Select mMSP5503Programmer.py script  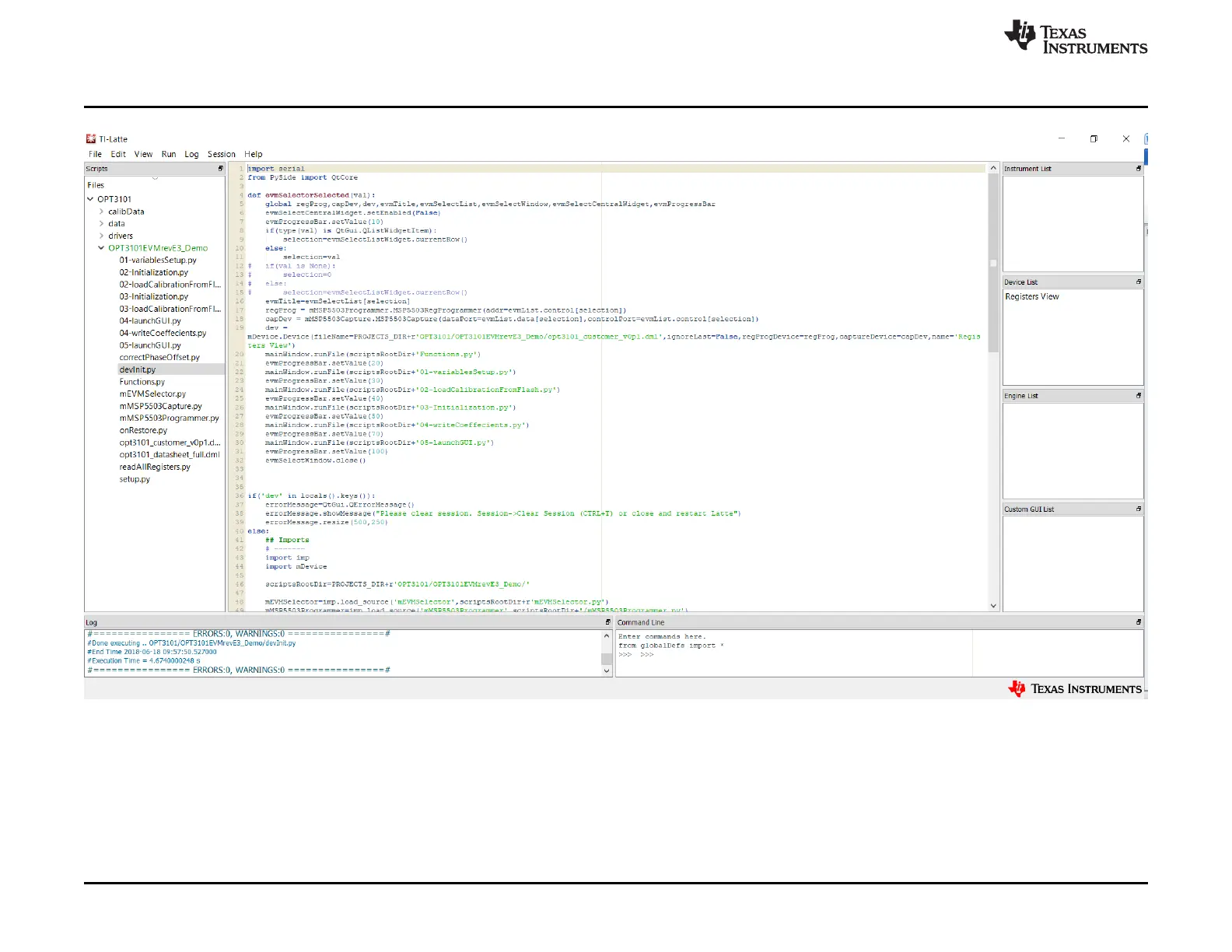coord(170,418)
